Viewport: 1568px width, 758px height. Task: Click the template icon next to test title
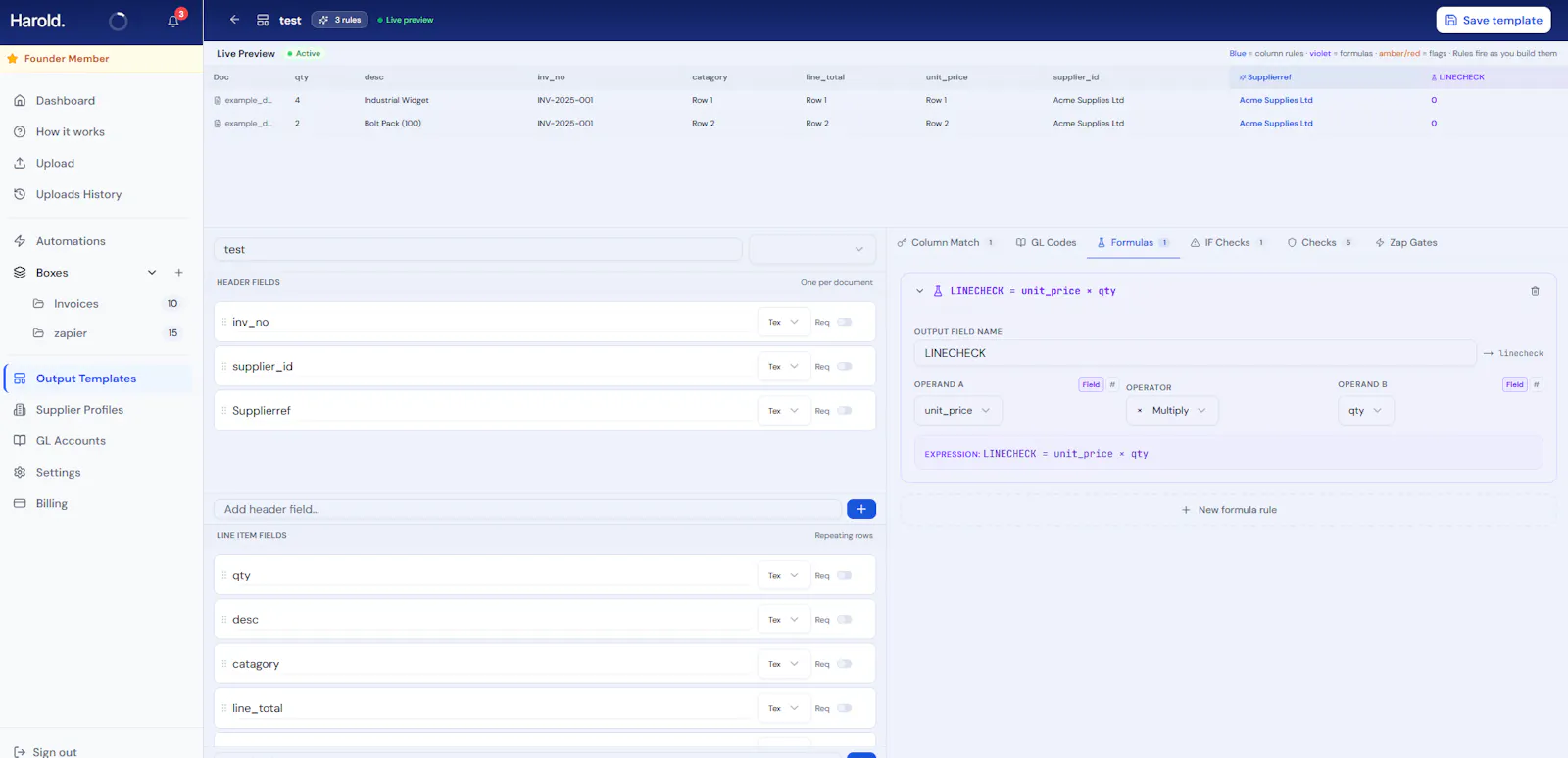(x=263, y=20)
